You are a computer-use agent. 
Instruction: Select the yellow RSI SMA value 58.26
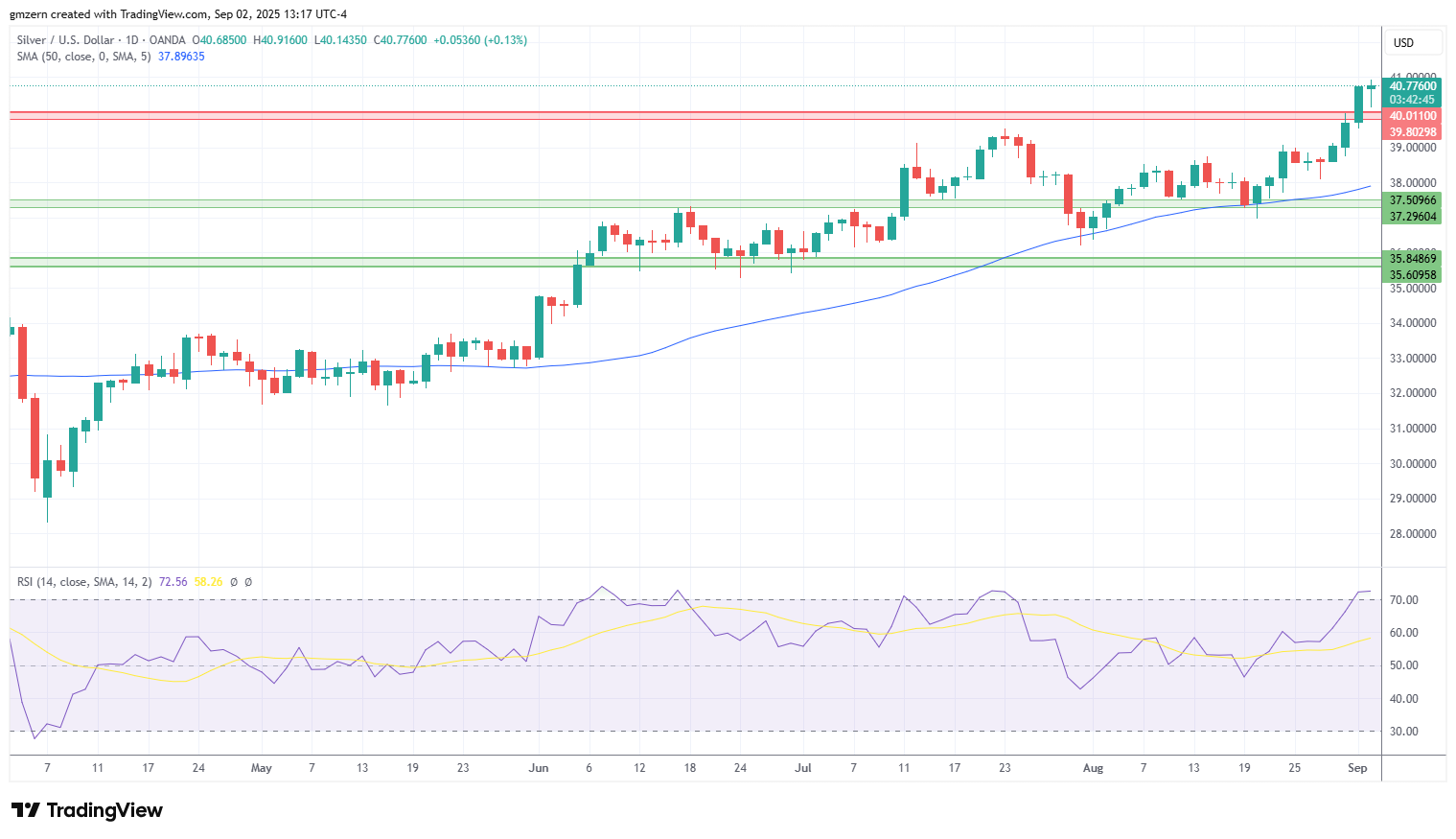coord(208,582)
